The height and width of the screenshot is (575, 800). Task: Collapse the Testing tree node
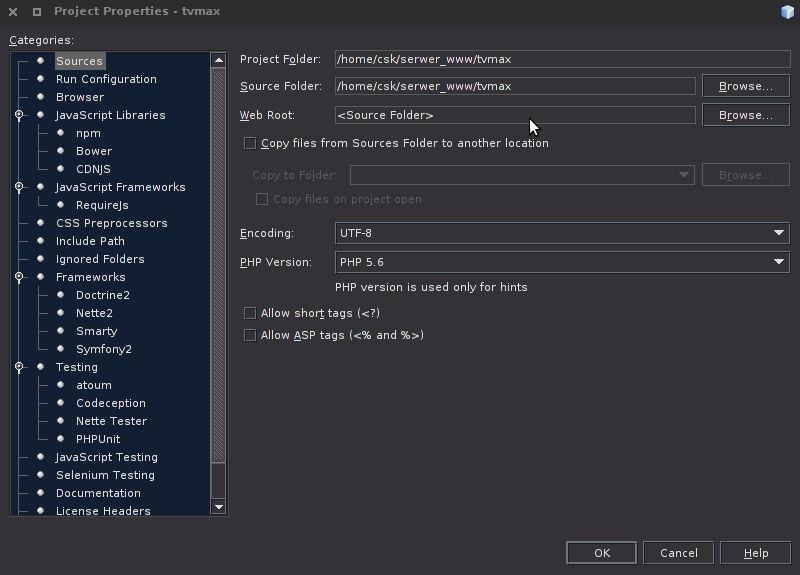[x=19, y=367]
